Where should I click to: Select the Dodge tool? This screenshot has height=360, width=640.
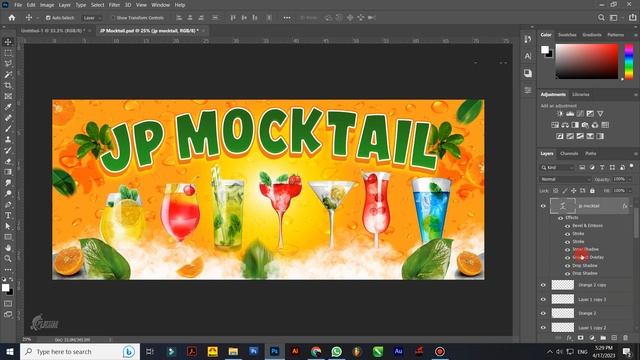pyautogui.click(x=8, y=193)
